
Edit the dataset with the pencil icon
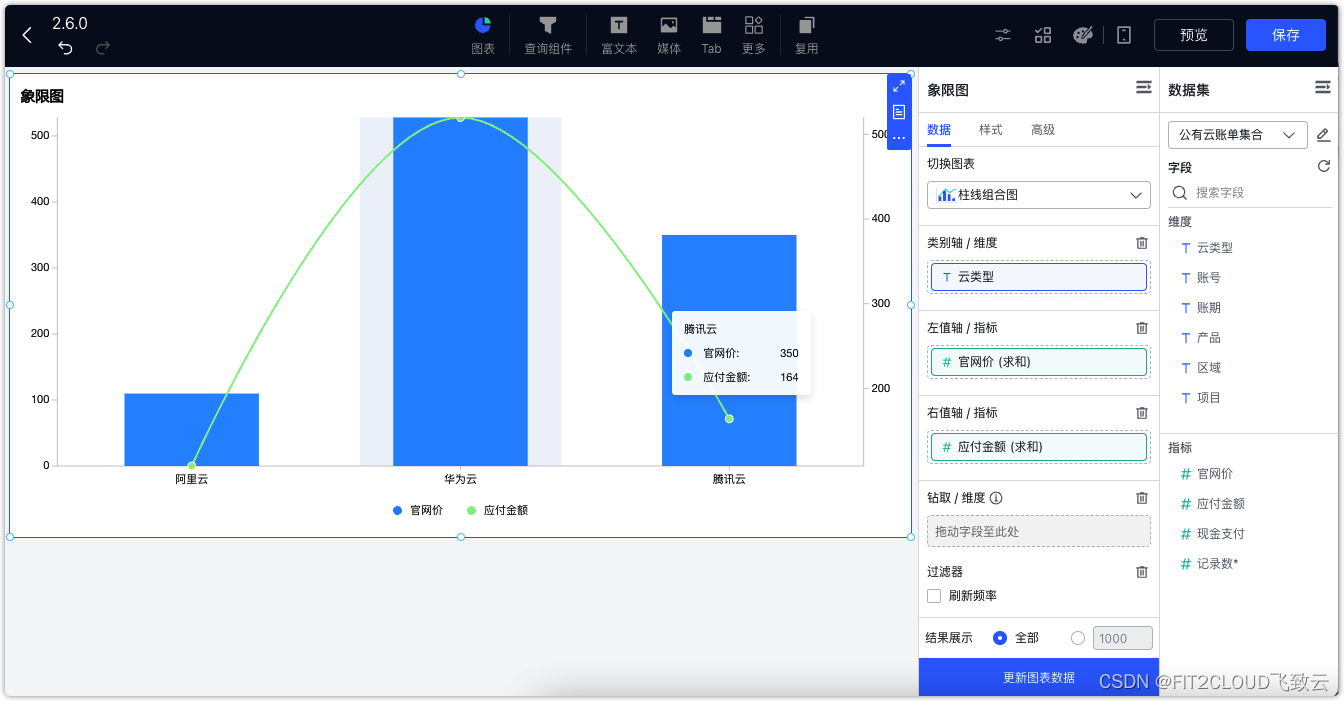point(1323,134)
